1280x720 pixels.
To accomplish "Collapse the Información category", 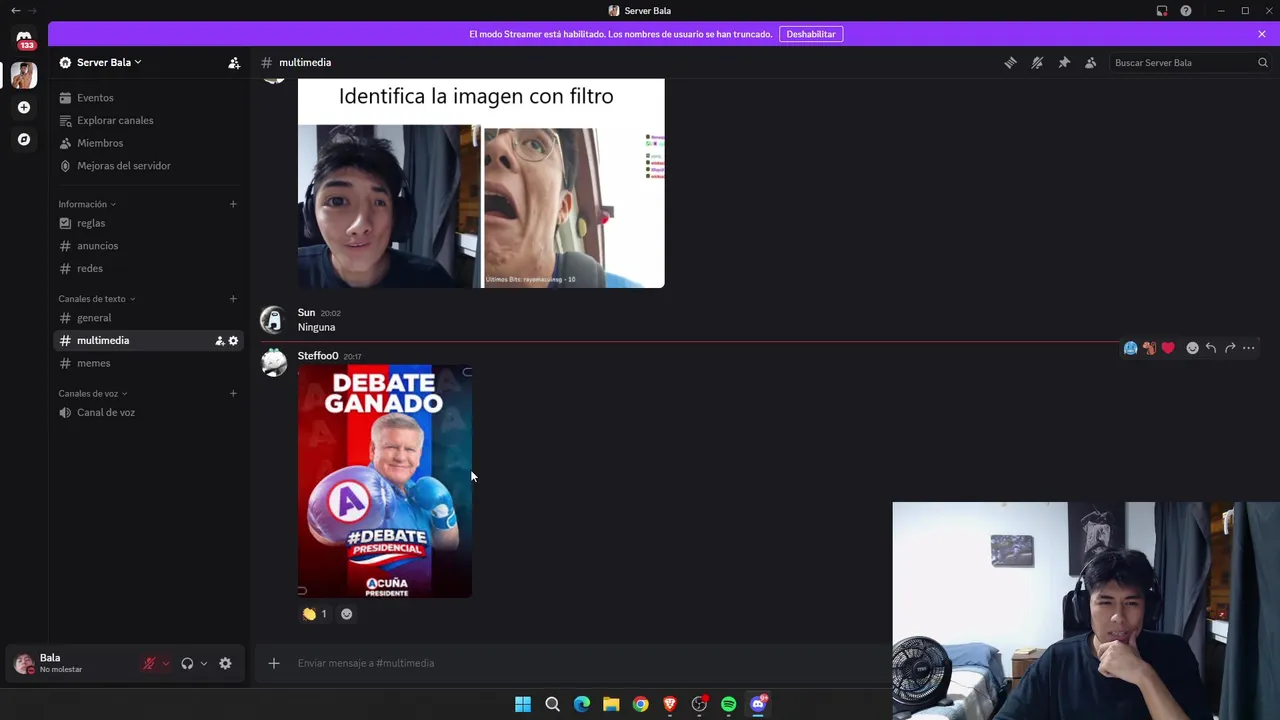I will pos(87,204).
